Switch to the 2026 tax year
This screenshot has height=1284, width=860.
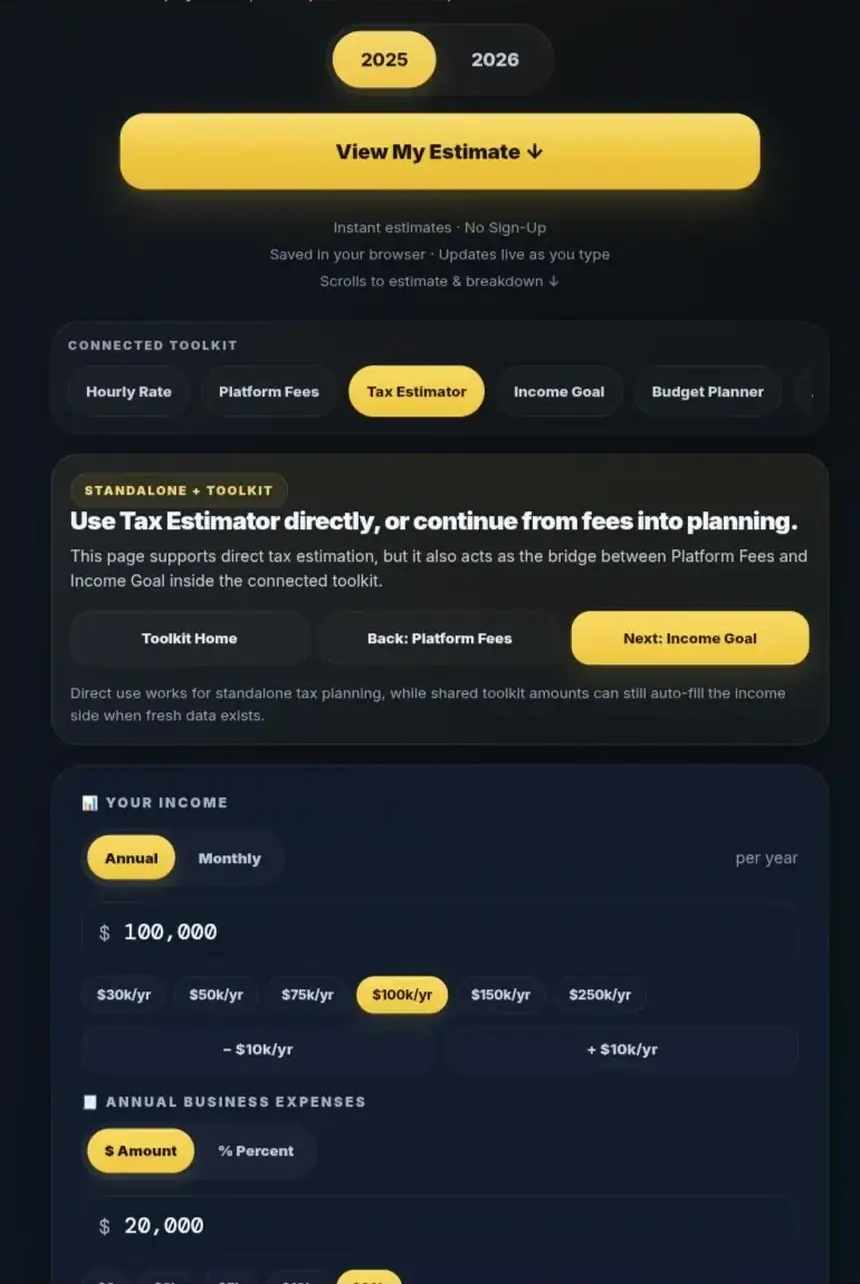(x=495, y=60)
